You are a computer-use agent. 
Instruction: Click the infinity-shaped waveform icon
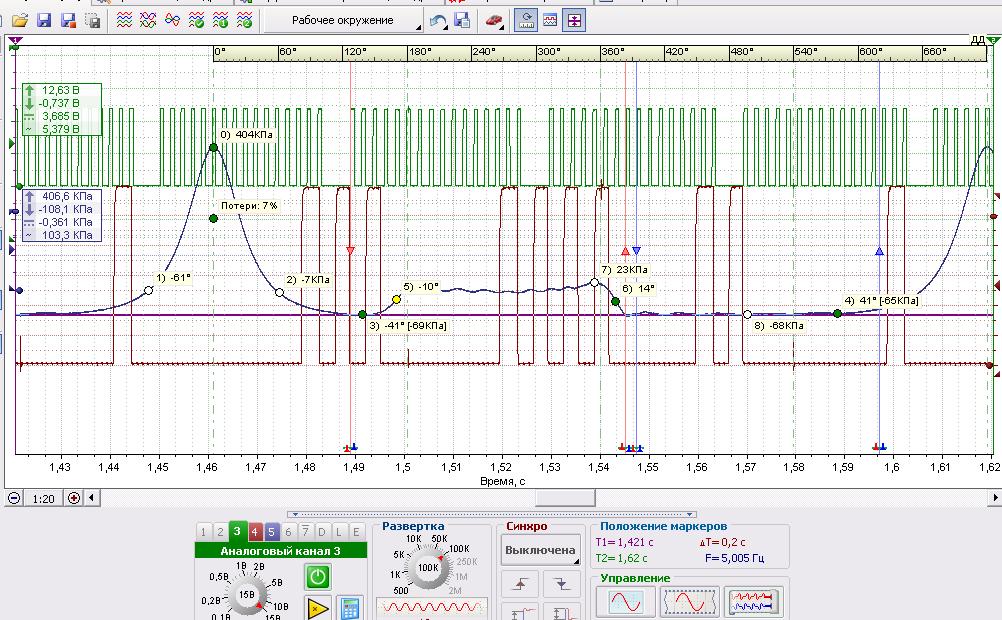click(173, 20)
